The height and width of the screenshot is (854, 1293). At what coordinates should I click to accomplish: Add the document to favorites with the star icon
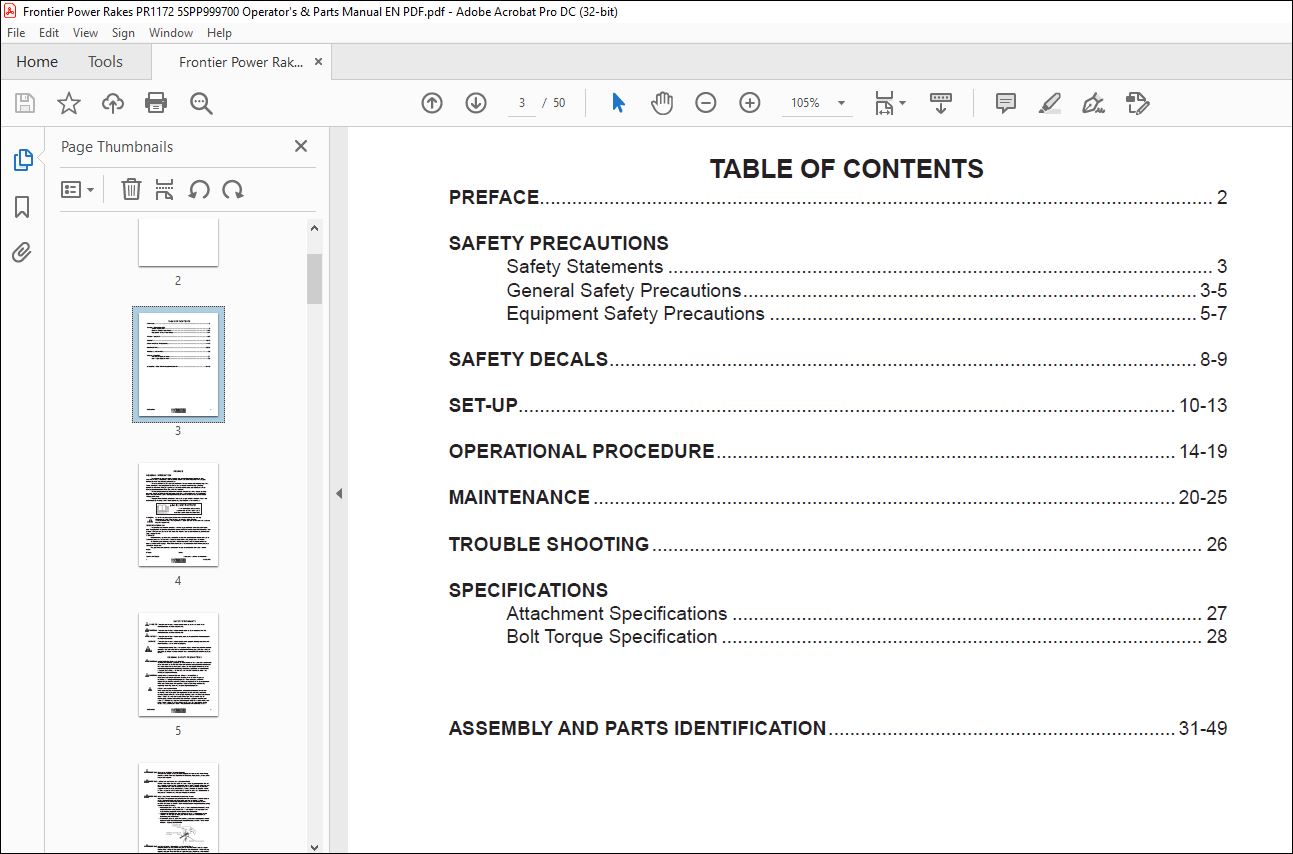pos(68,103)
